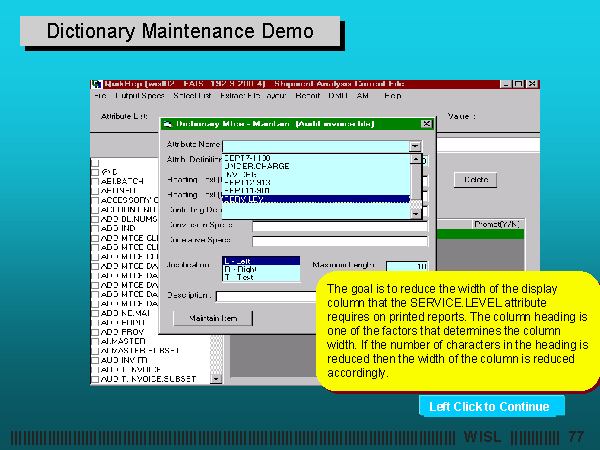Viewport: 600px width, 450px height.
Task: Open the Output Specs menu
Action: point(139,97)
